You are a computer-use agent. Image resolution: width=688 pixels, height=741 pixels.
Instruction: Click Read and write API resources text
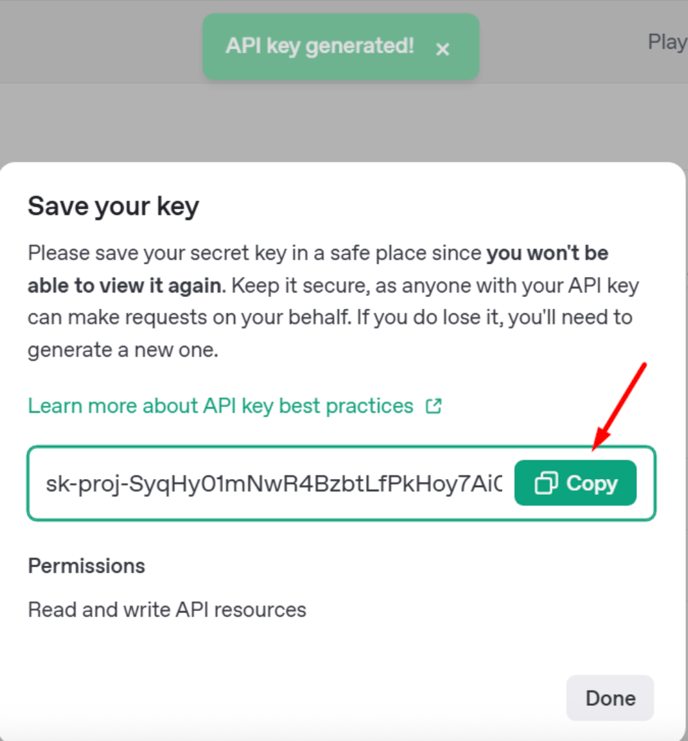(x=167, y=610)
